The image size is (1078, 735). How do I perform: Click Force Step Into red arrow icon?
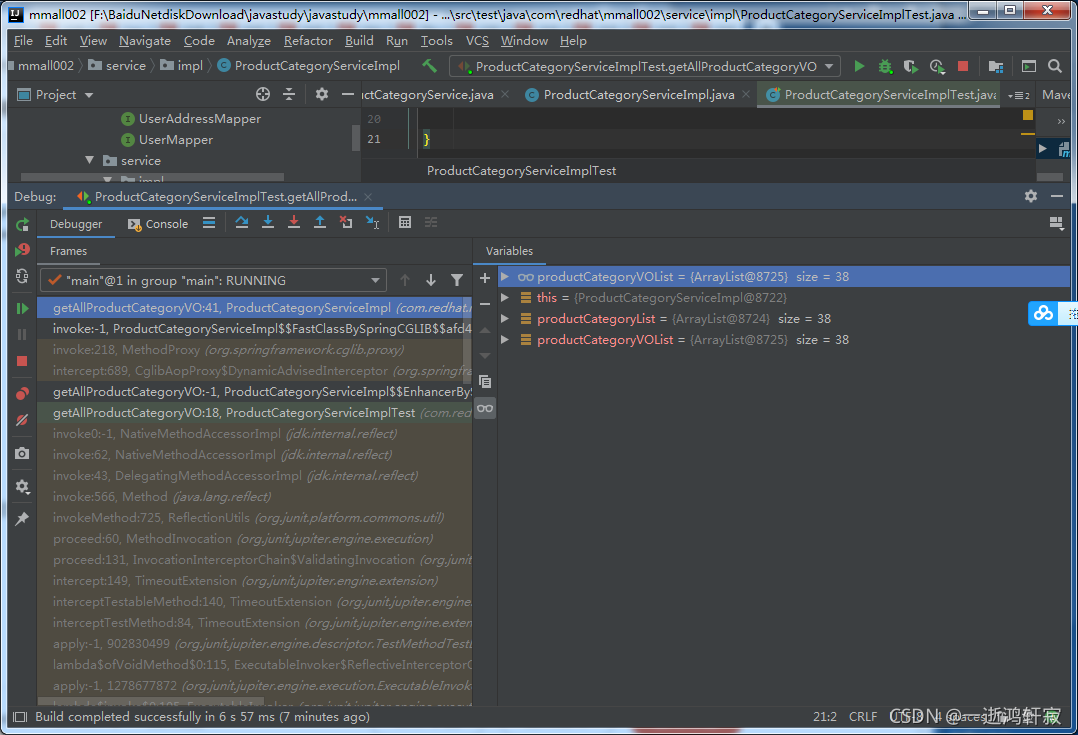(294, 222)
